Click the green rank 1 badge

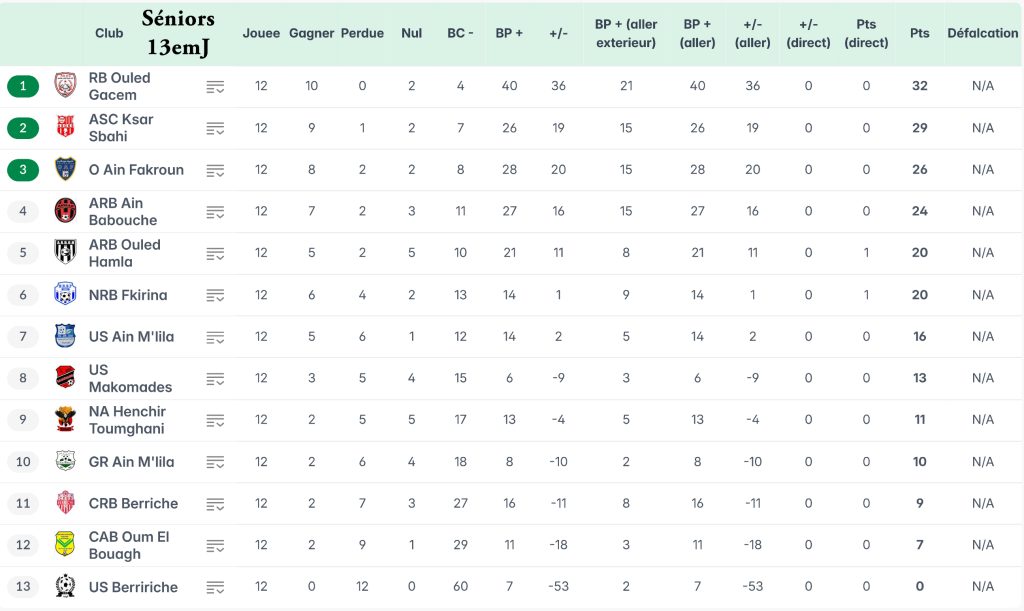23,86
